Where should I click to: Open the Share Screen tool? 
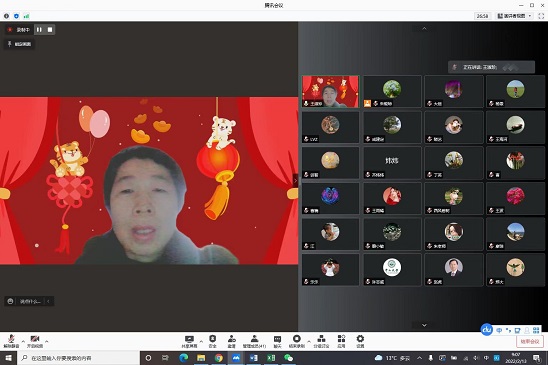tap(189, 341)
